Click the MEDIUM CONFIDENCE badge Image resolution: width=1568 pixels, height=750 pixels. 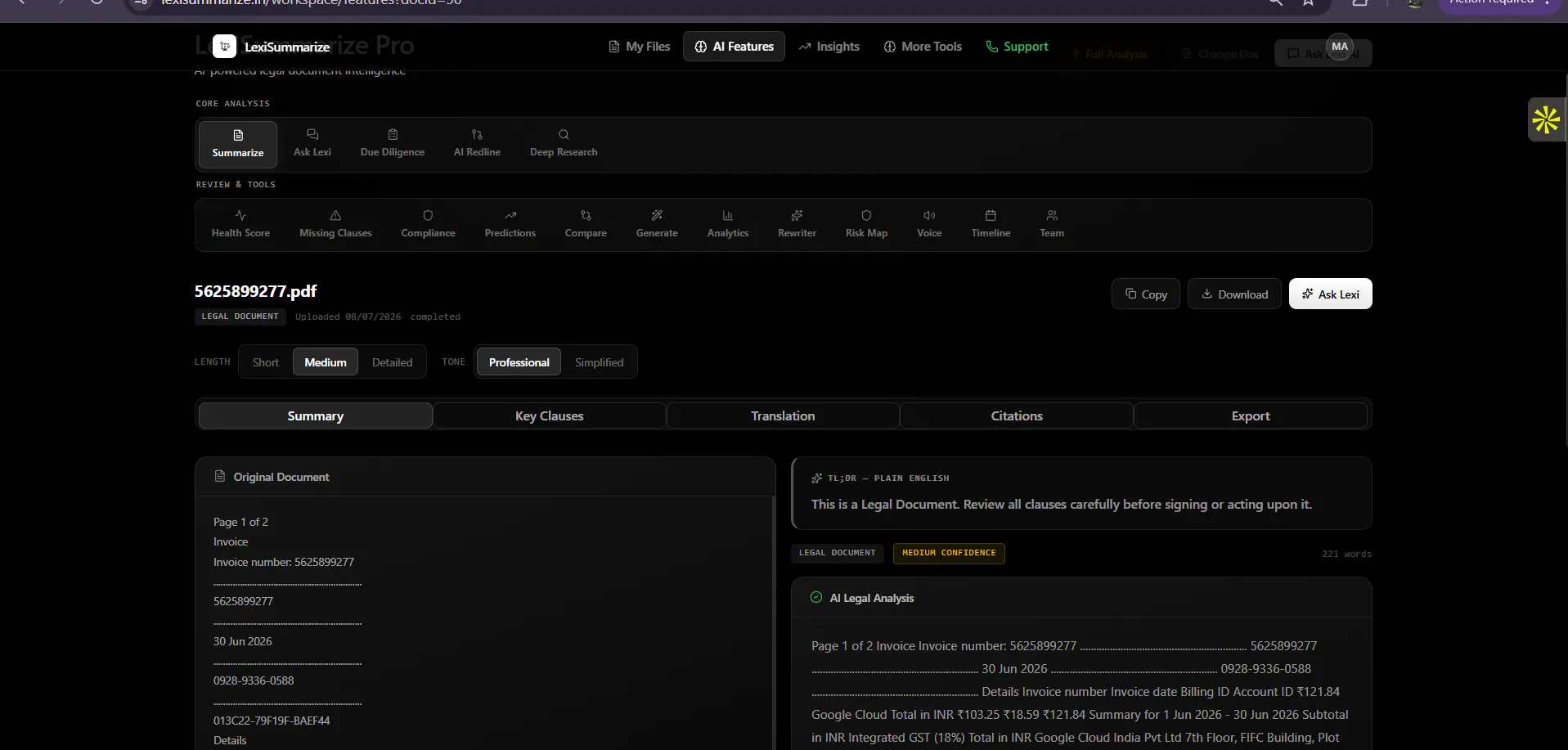(x=949, y=553)
